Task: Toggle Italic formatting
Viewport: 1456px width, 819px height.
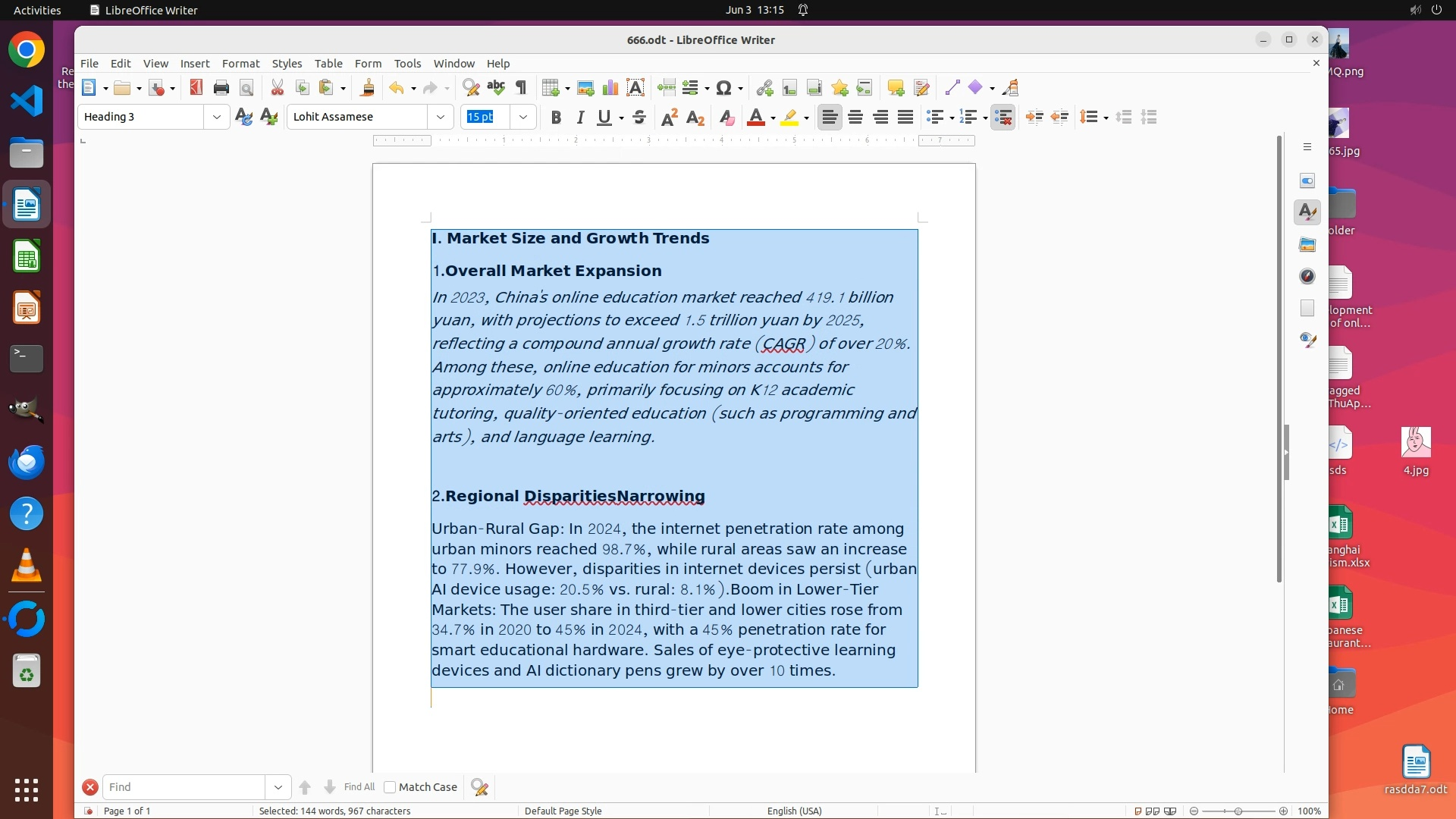Action: [580, 117]
